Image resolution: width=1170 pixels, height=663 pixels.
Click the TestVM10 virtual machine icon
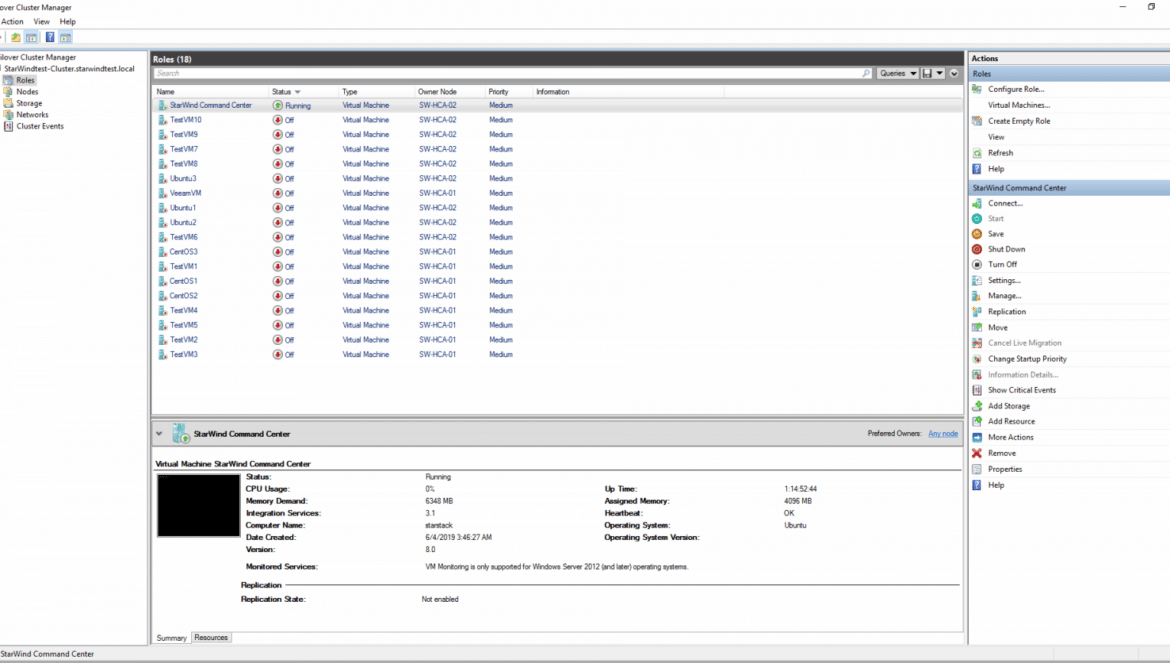(x=162, y=119)
